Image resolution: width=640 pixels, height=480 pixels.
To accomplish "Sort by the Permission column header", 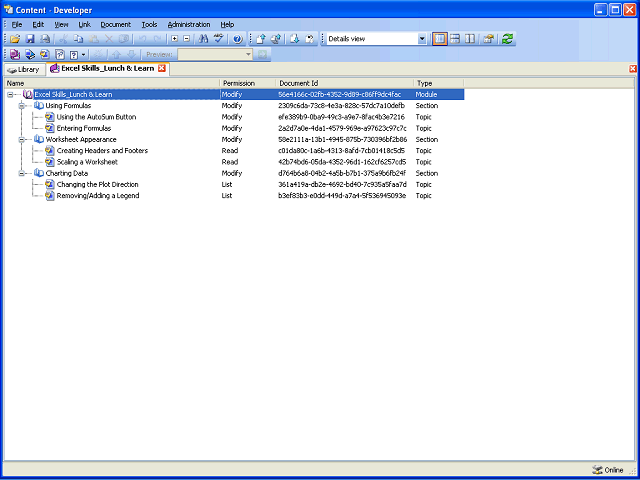I will click(248, 83).
